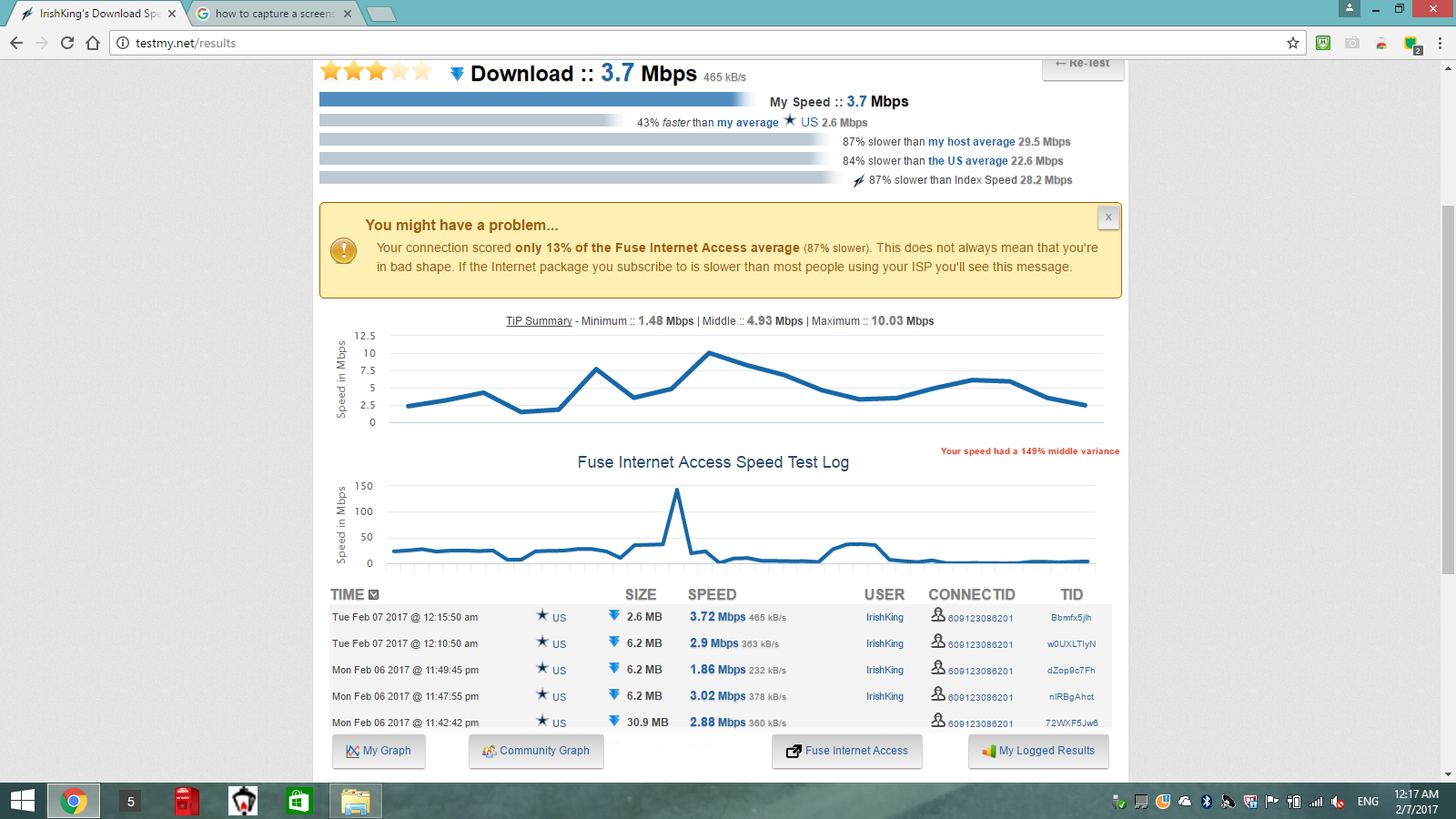The image size is (1456, 819).
Task: Open test ID 72WXF5Jw6
Action: pos(1071,723)
